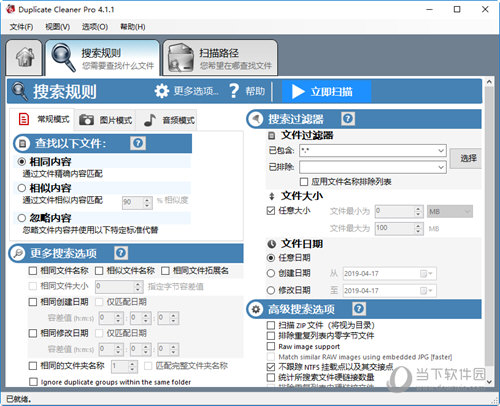Enable the 相同创建日期 checkbox
Image resolution: width=500 pixels, height=406 pixels.
tap(33, 302)
